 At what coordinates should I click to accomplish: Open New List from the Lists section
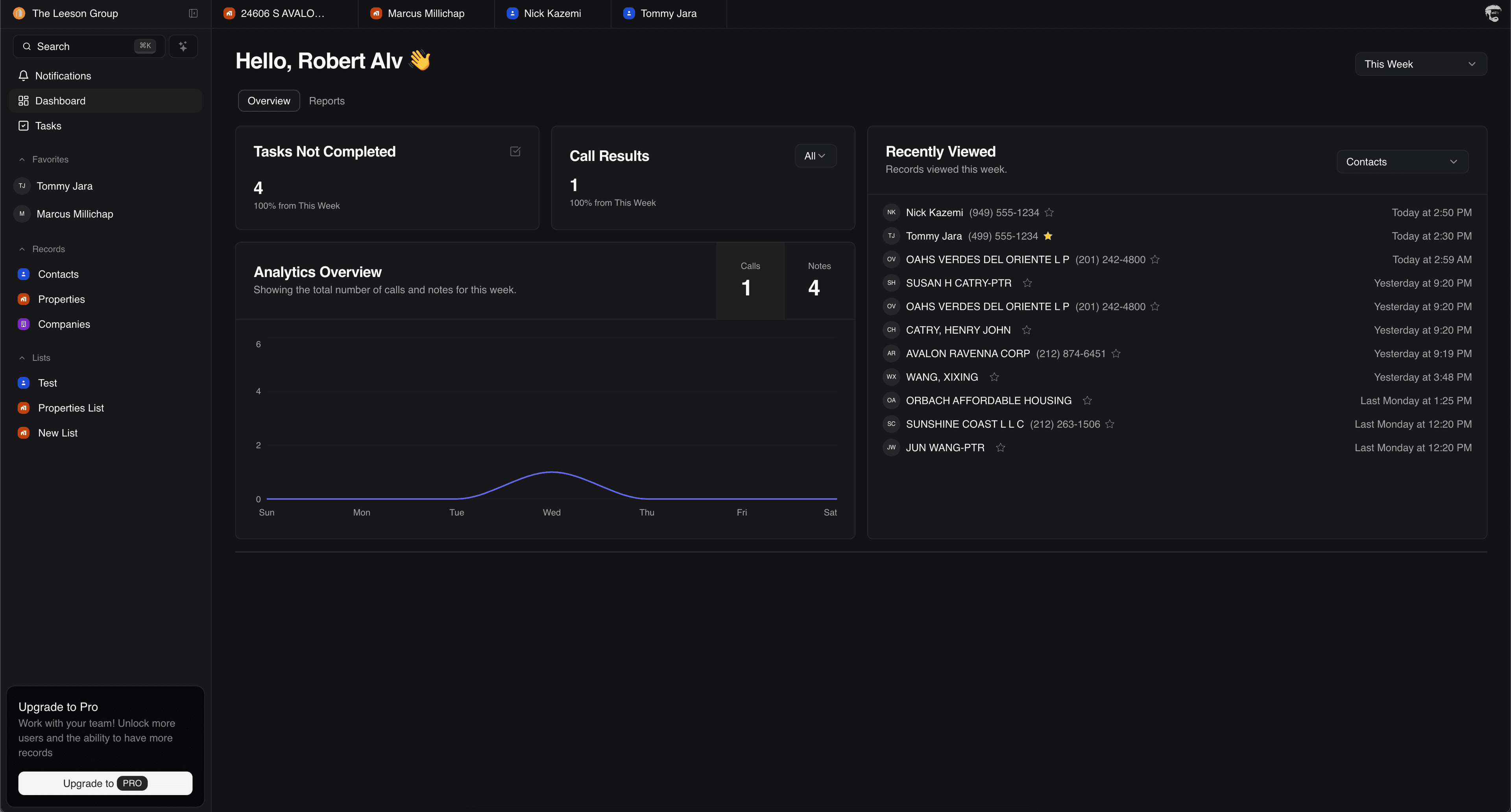tap(57, 433)
